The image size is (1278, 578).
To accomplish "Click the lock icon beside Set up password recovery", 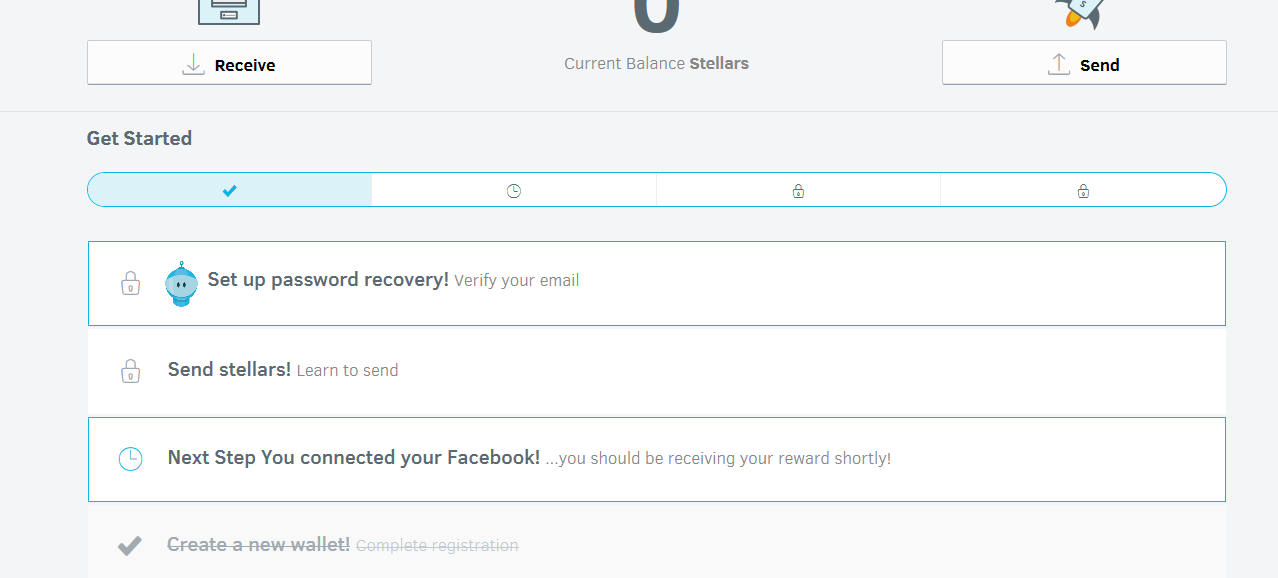I will [x=130, y=283].
